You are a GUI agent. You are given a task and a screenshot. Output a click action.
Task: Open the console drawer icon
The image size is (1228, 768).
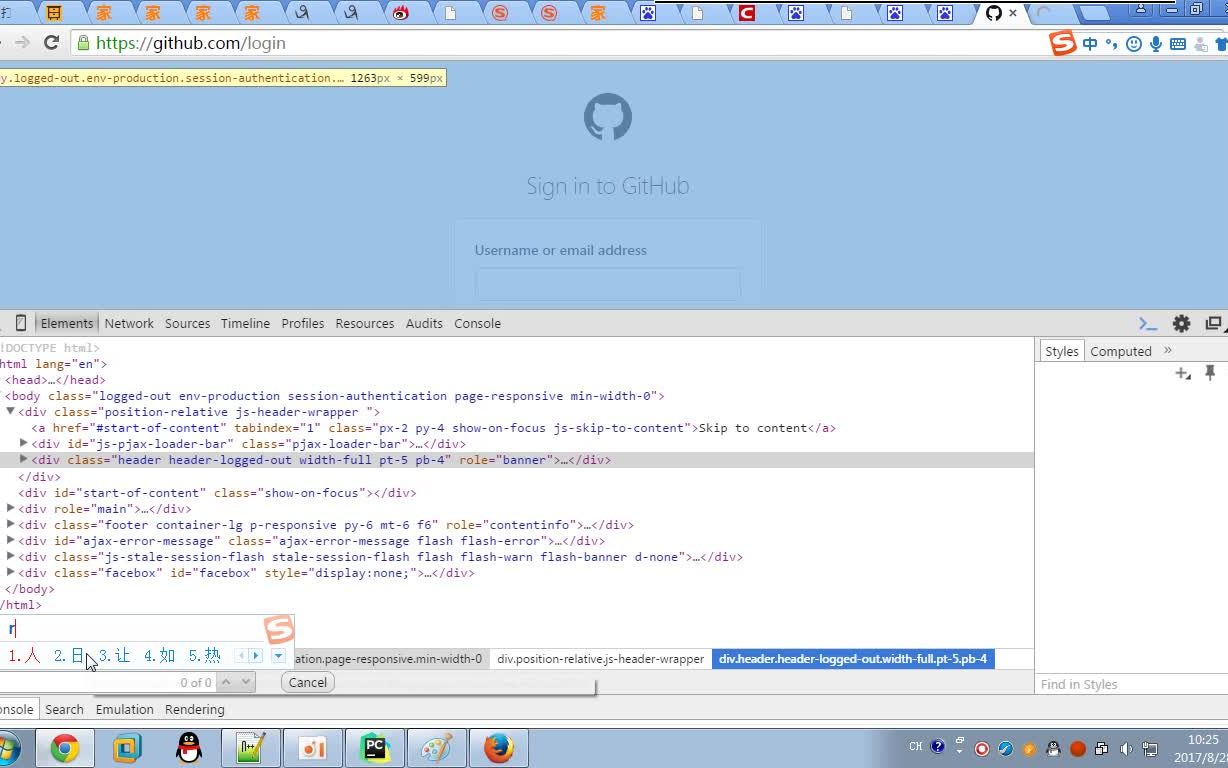click(x=1147, y=323)
